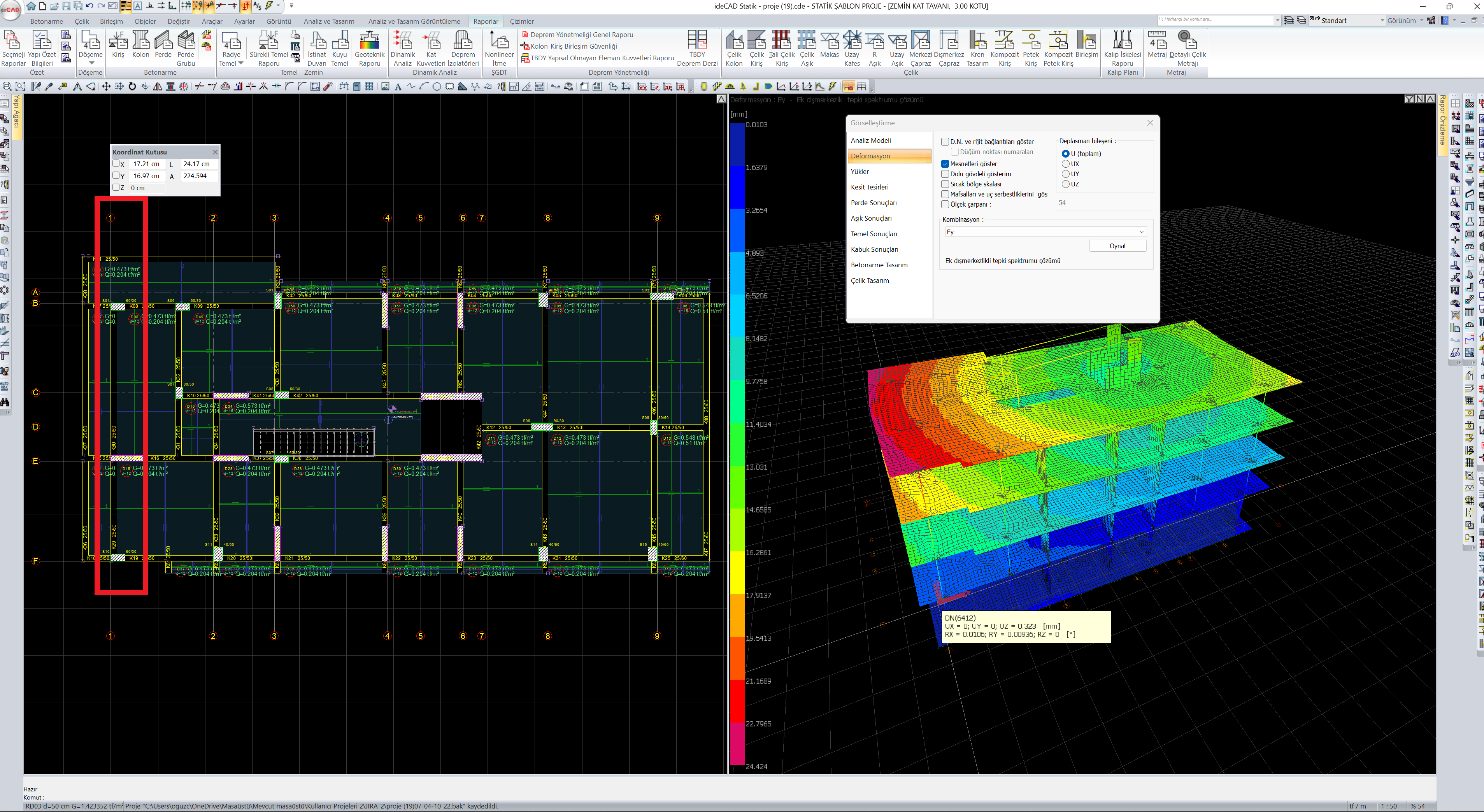Switch to the Çizimler ribbon tab
The height and width of the screenshot is (812, 1484).
(x=521, y=21)
